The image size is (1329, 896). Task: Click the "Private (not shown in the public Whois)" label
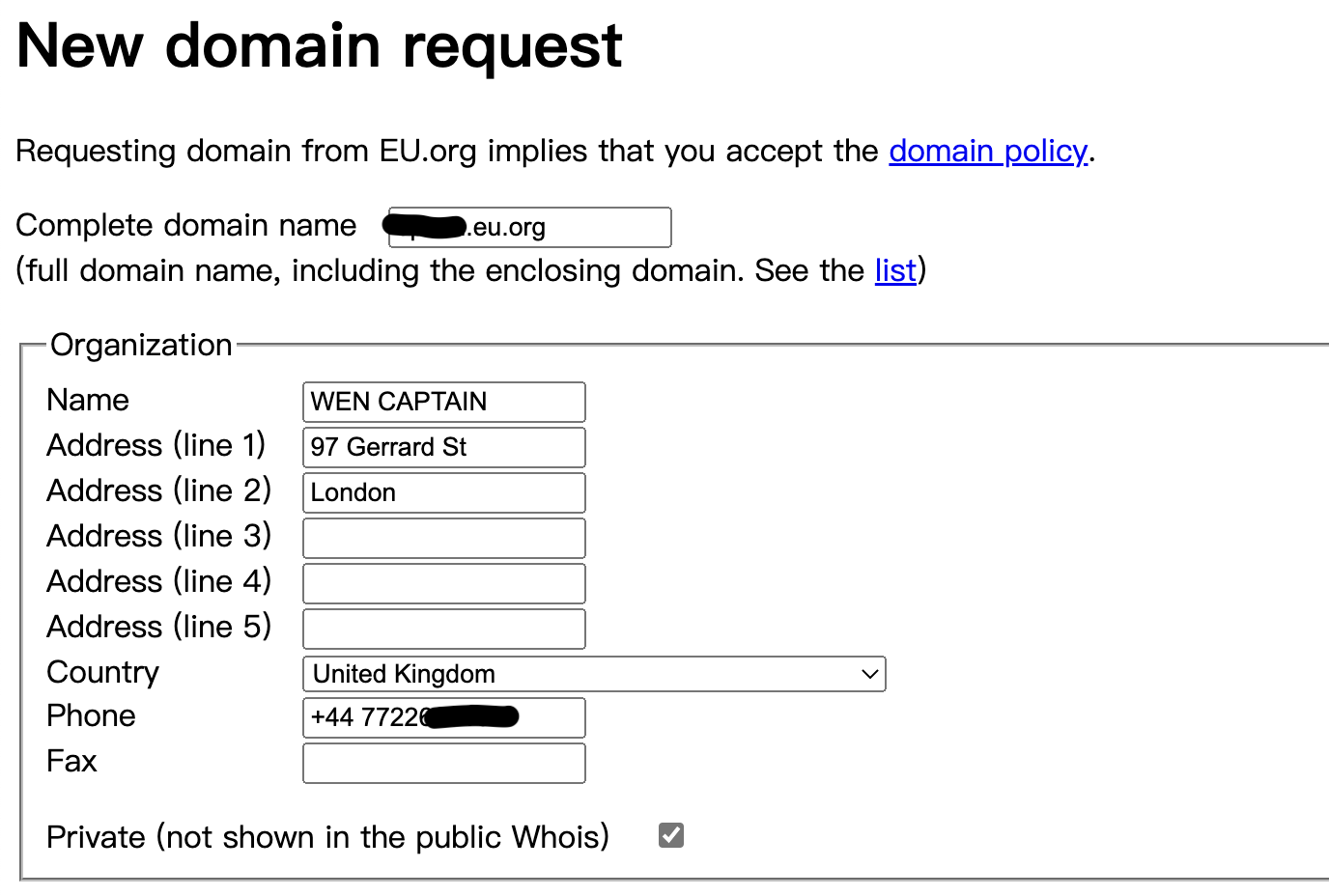tap(327, 837)
